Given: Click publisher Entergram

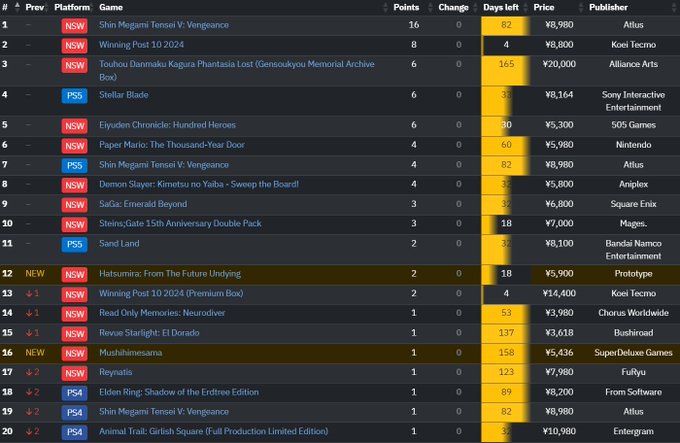Looking at the screenshot, I should (633, 431).
